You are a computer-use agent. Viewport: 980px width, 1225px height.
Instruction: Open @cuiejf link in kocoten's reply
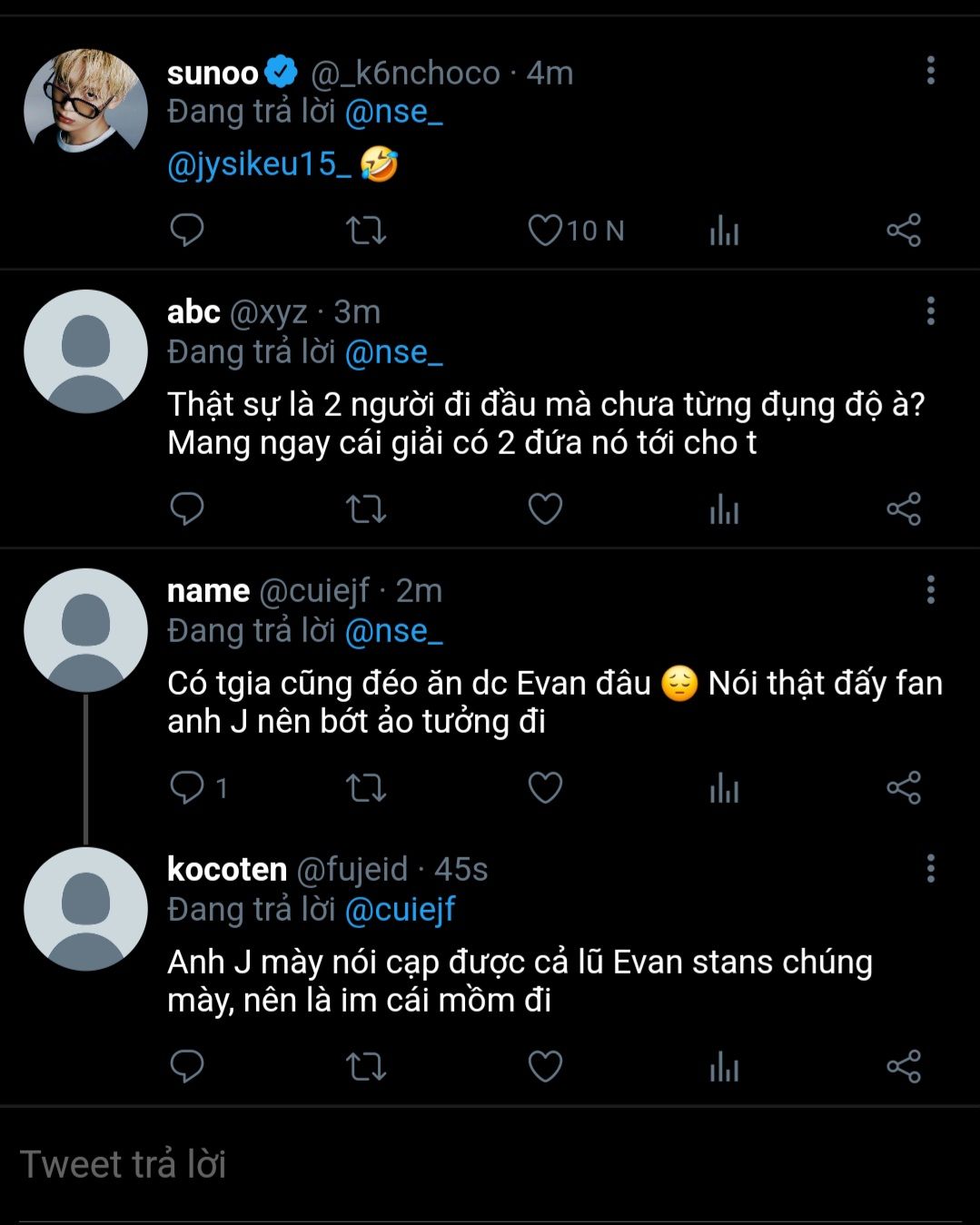pyautogui.click(x=400, y=910)
